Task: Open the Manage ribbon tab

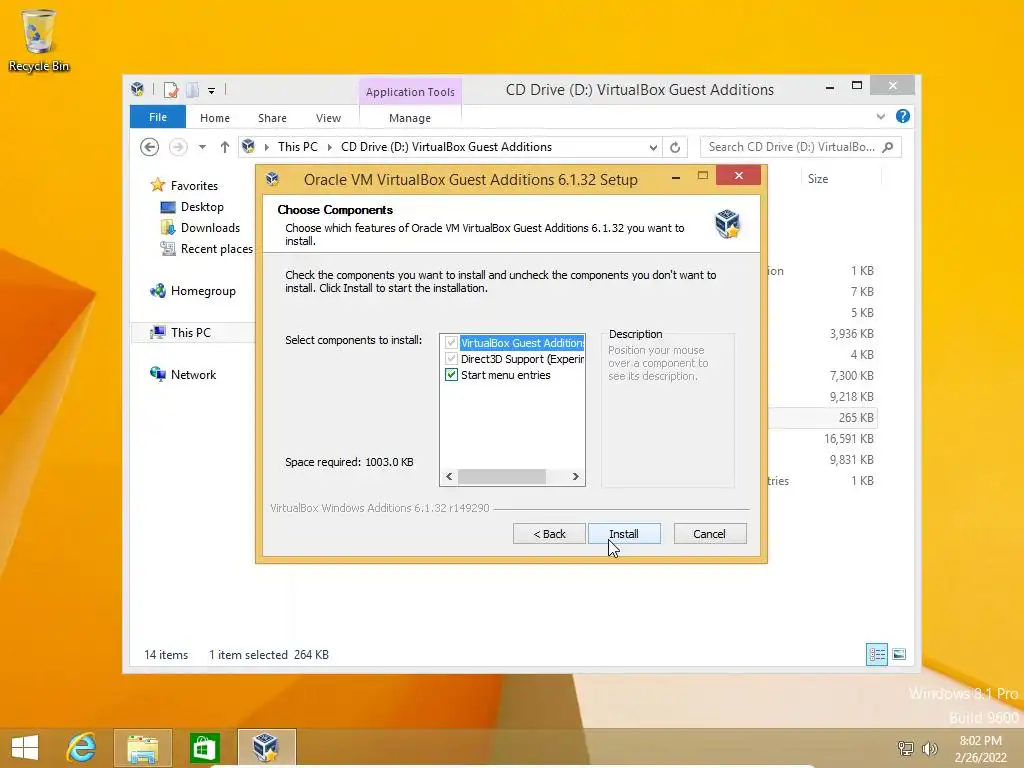Action: (x=410, y=118)
